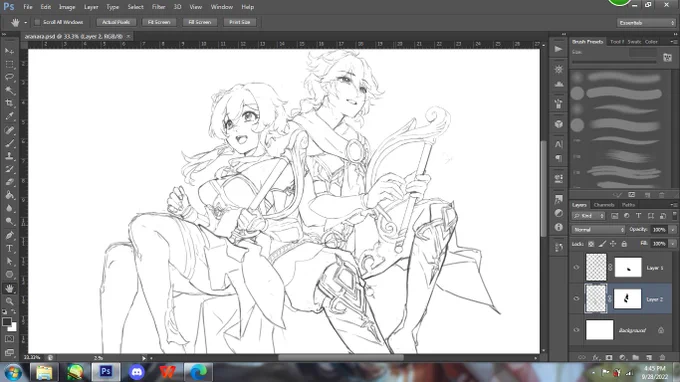Open the Image menu
This screenshot has width=680, height=382.
click(x=67, y=7)
